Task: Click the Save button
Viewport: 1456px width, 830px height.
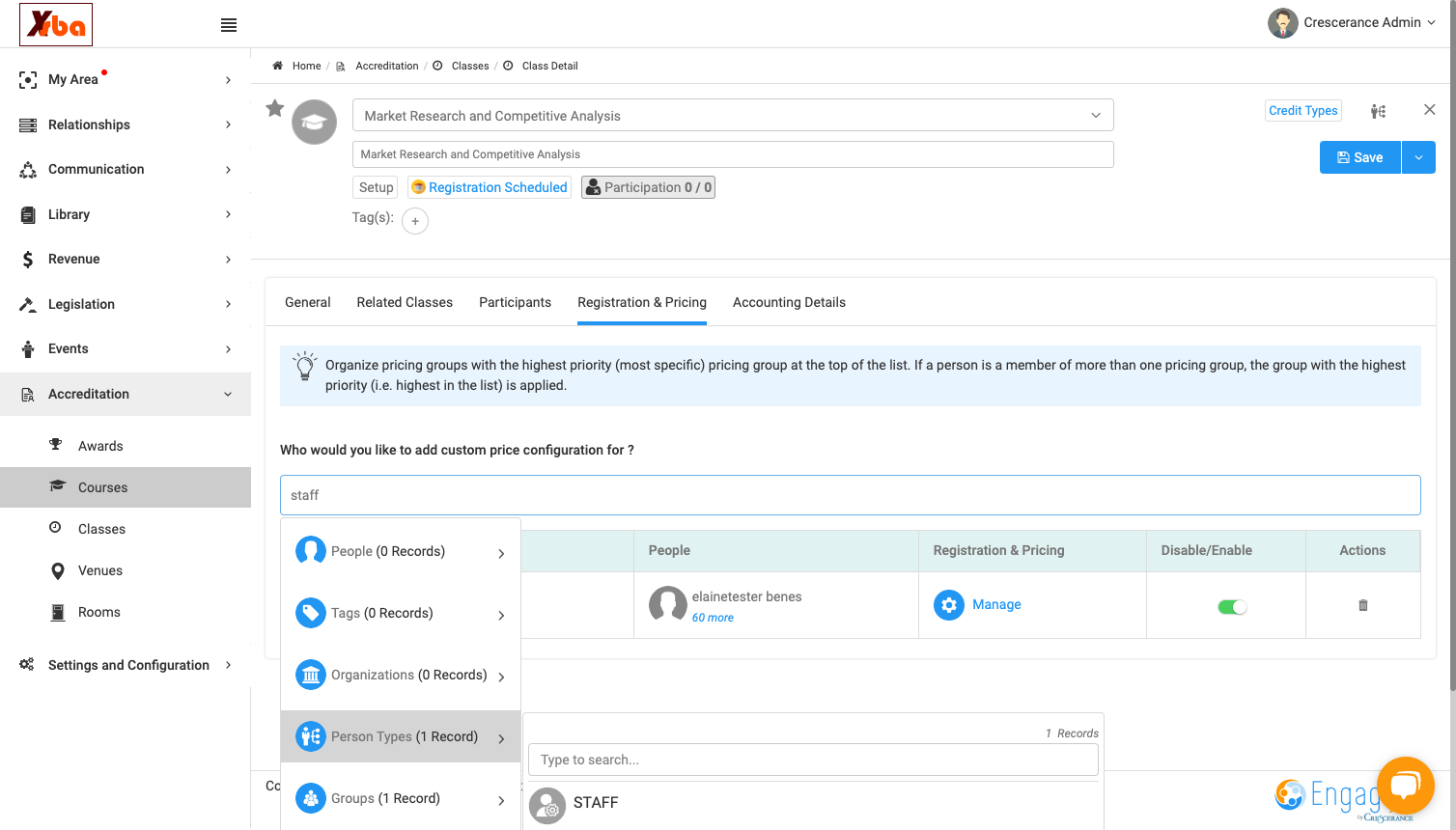Action: pos(1360,157)
